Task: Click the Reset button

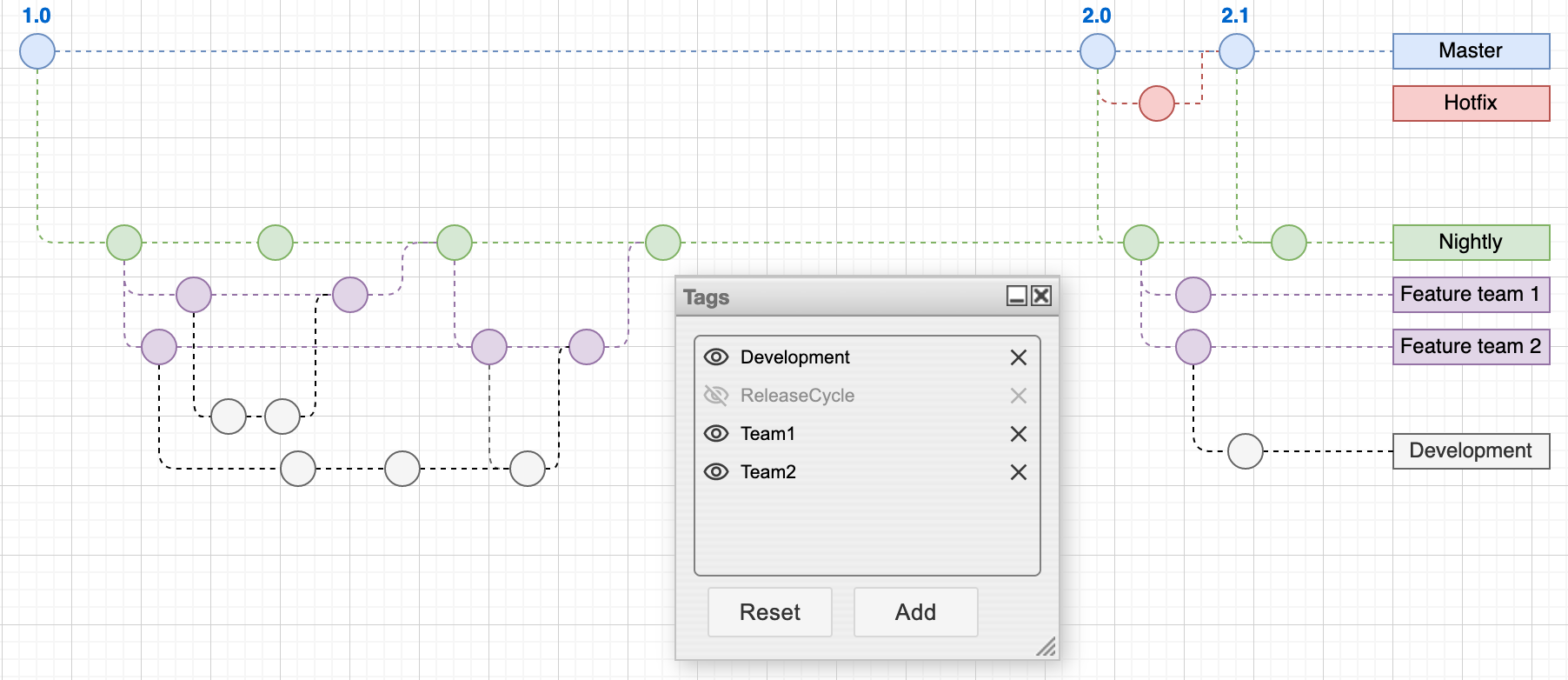Action: (769, 612)
